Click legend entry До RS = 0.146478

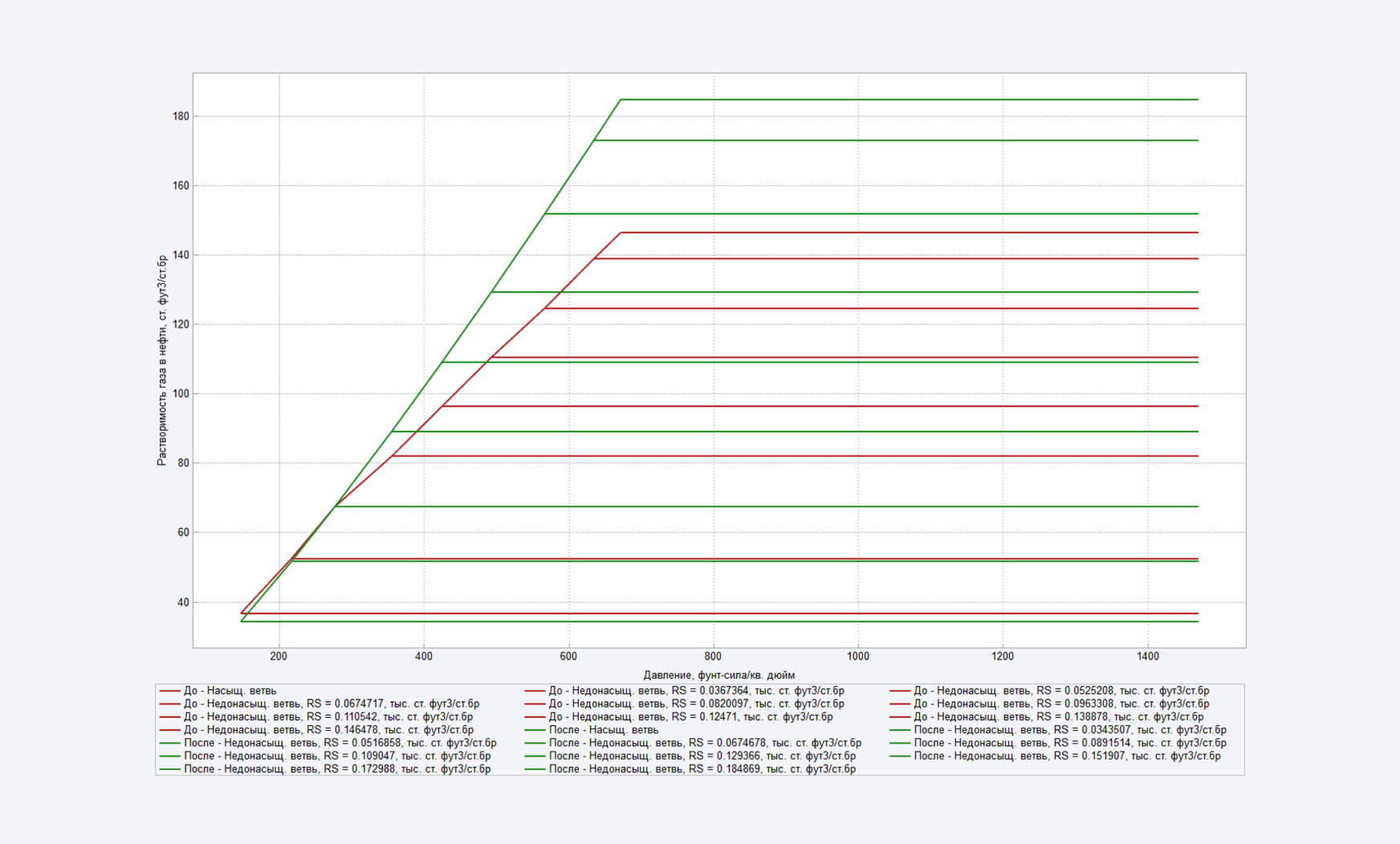pyautogui.click(x=316, y=730)
